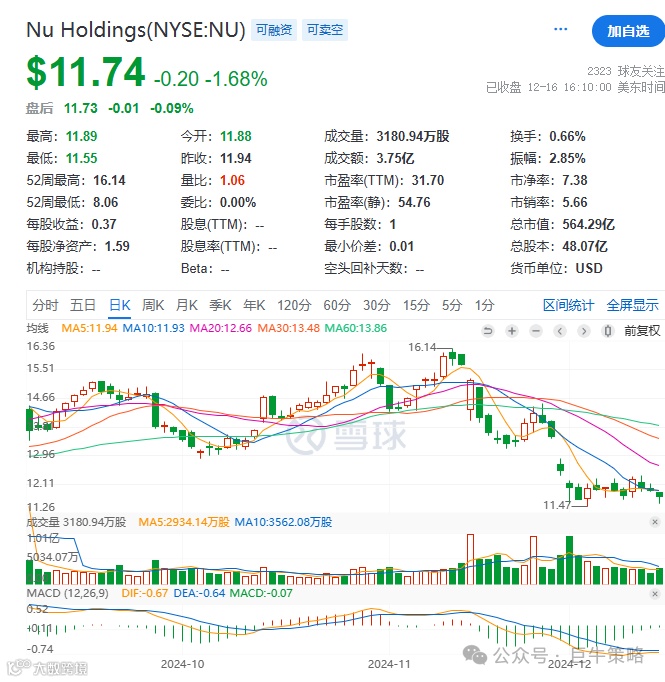Click the 2024-11 date axis label

pyautogui.click(x=389, y=664)
